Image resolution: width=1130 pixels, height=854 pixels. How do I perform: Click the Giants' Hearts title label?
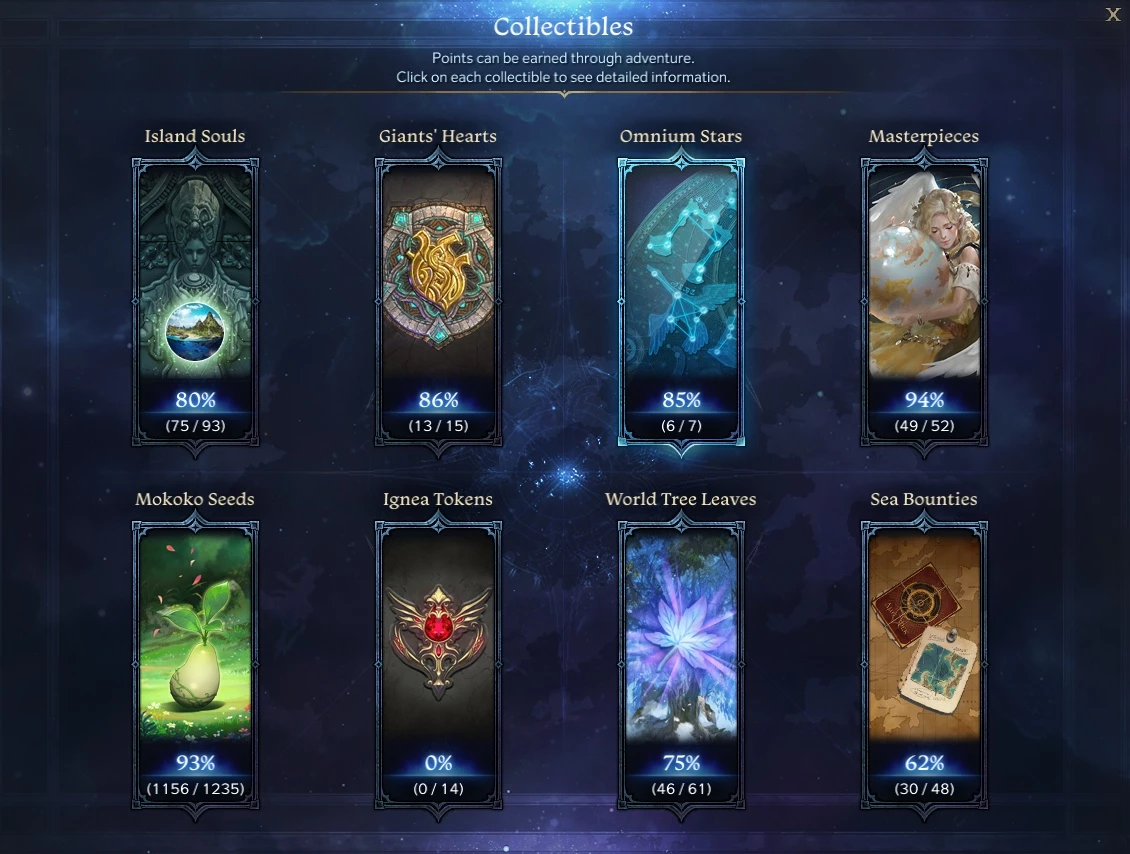click(438, 136)
